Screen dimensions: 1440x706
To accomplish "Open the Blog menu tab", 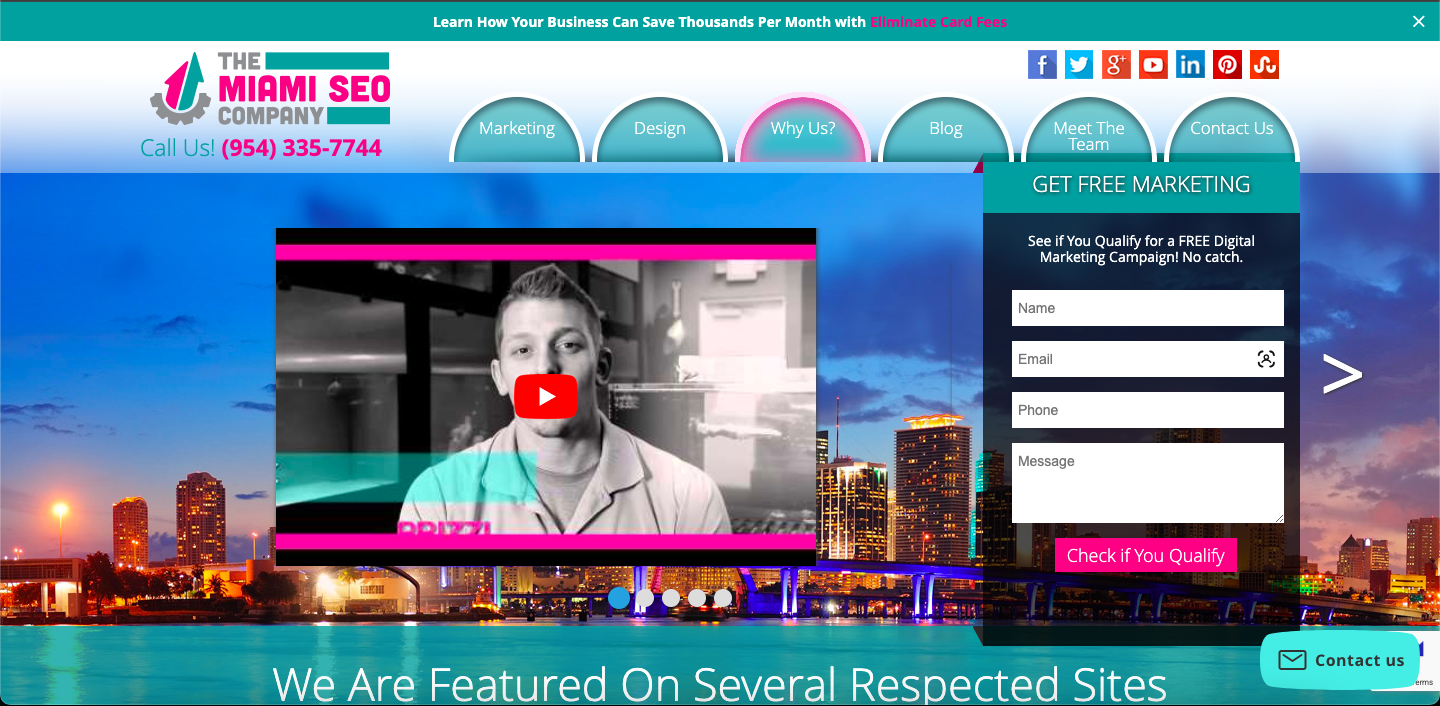I will point(946,129).
